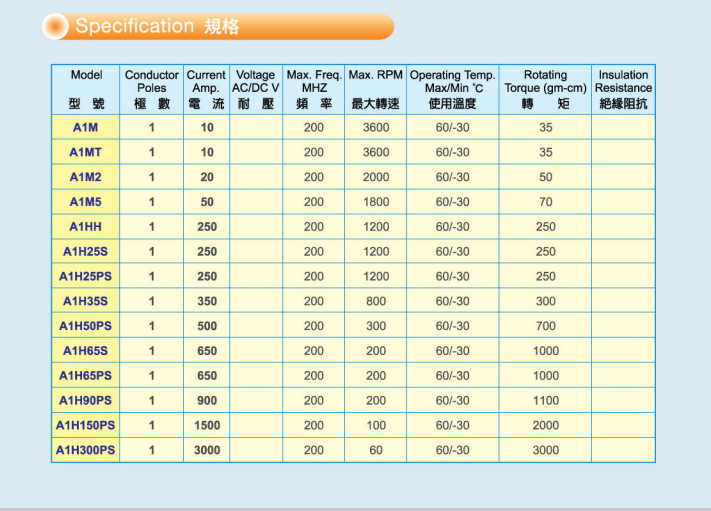Click RPM value 3600 in A1M row
The width and height of the screenshot is (711, 511).
(x=376, y=127)
